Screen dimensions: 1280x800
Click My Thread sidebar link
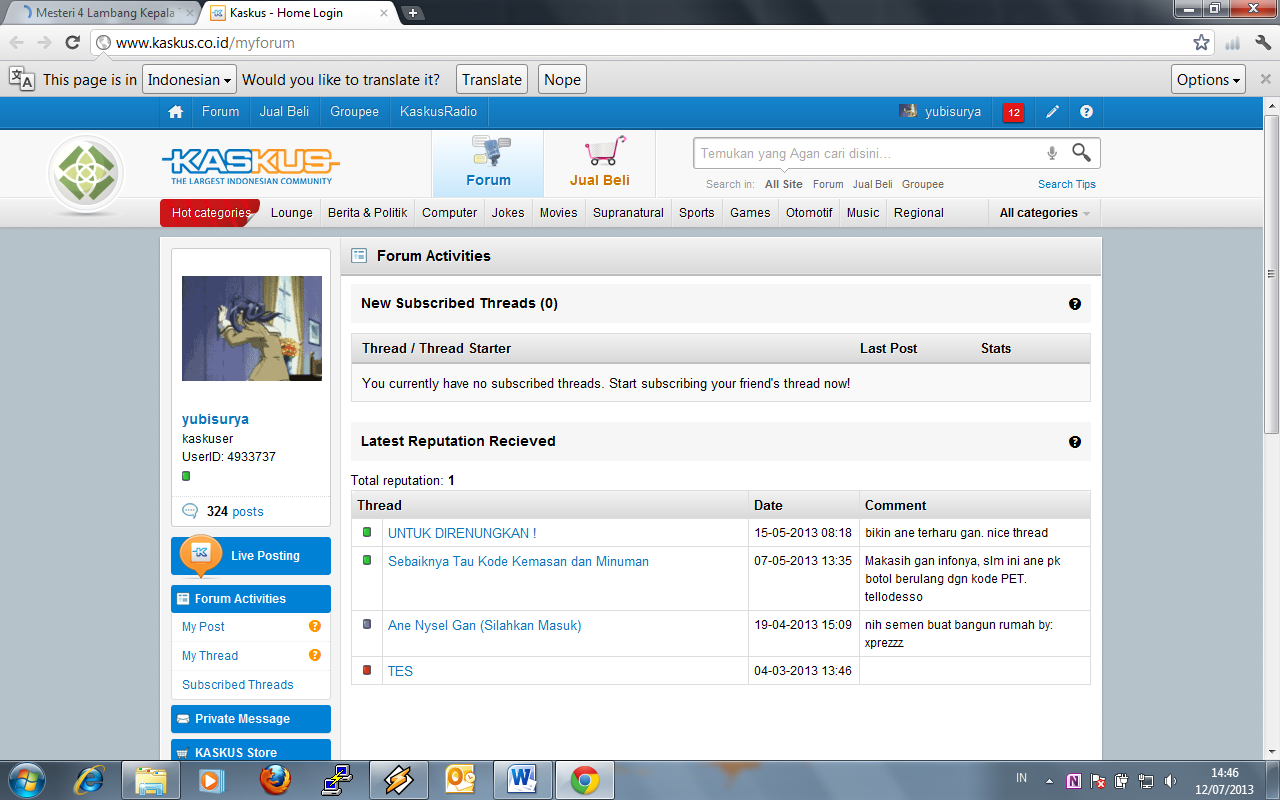(x=210, y=656)
